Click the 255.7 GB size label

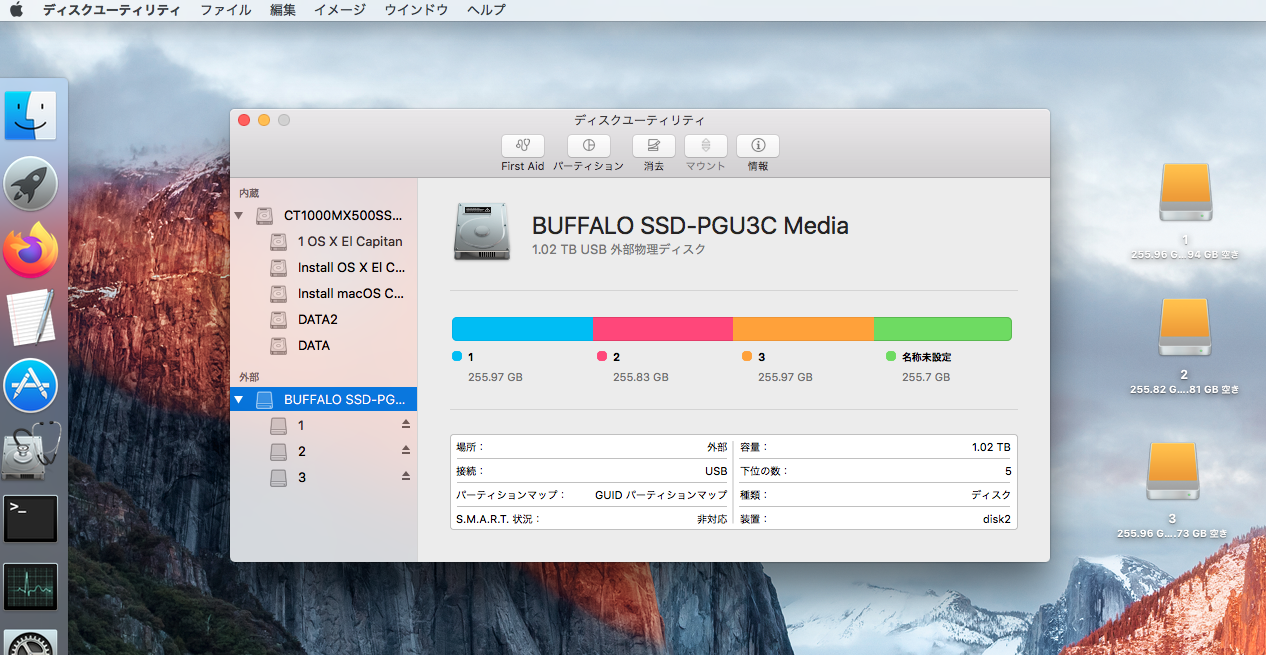(926, 377)
